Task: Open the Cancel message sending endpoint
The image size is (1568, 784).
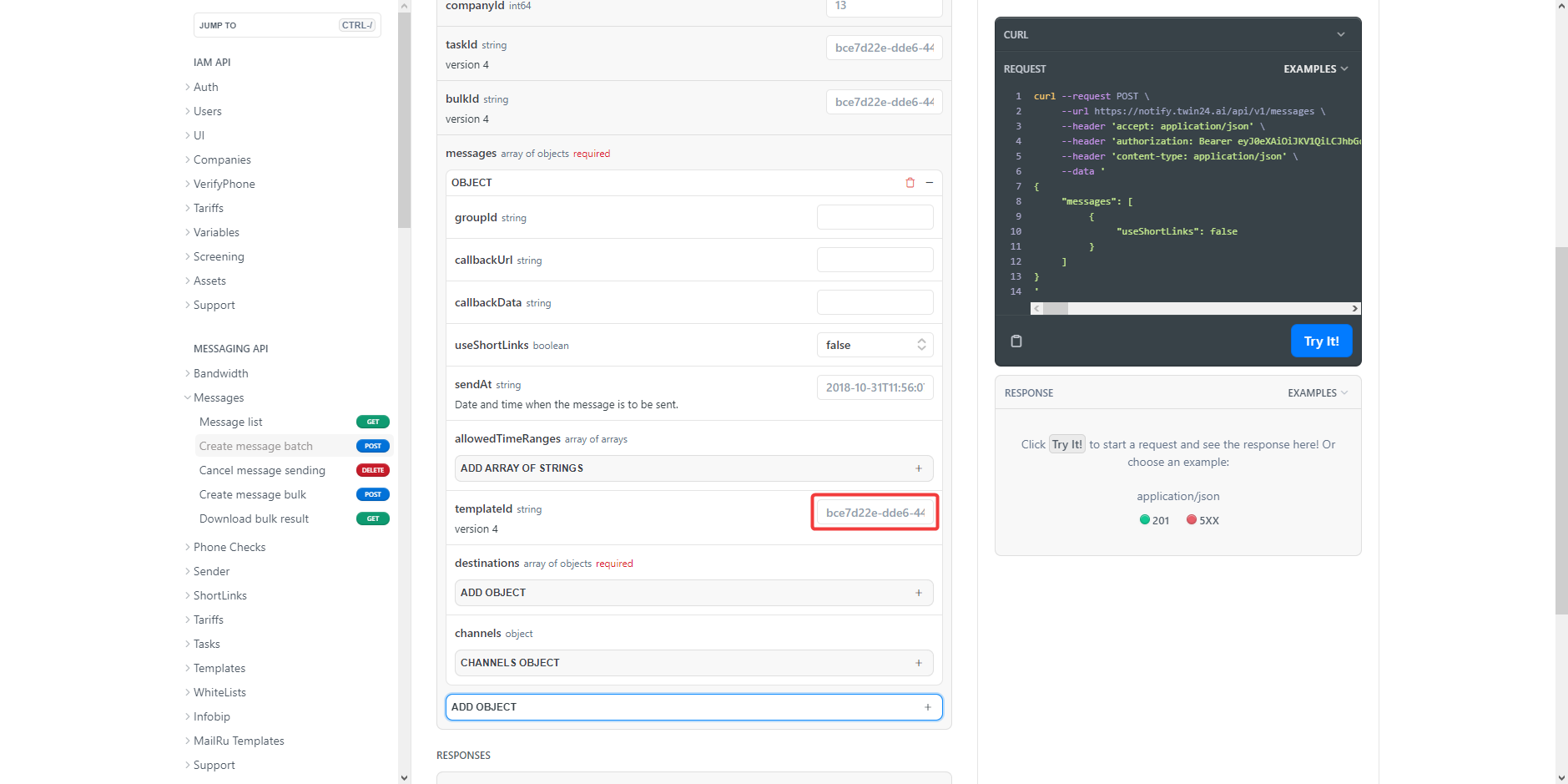Action: click(x=262, y=470)
